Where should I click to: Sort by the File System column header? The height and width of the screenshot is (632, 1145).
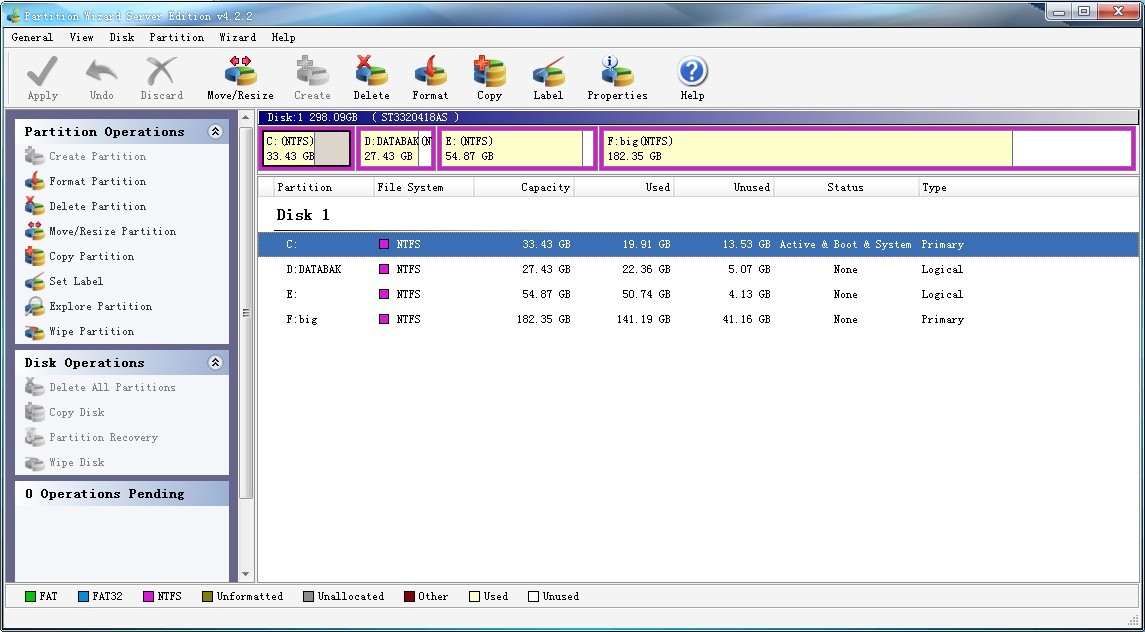(424, 187)
